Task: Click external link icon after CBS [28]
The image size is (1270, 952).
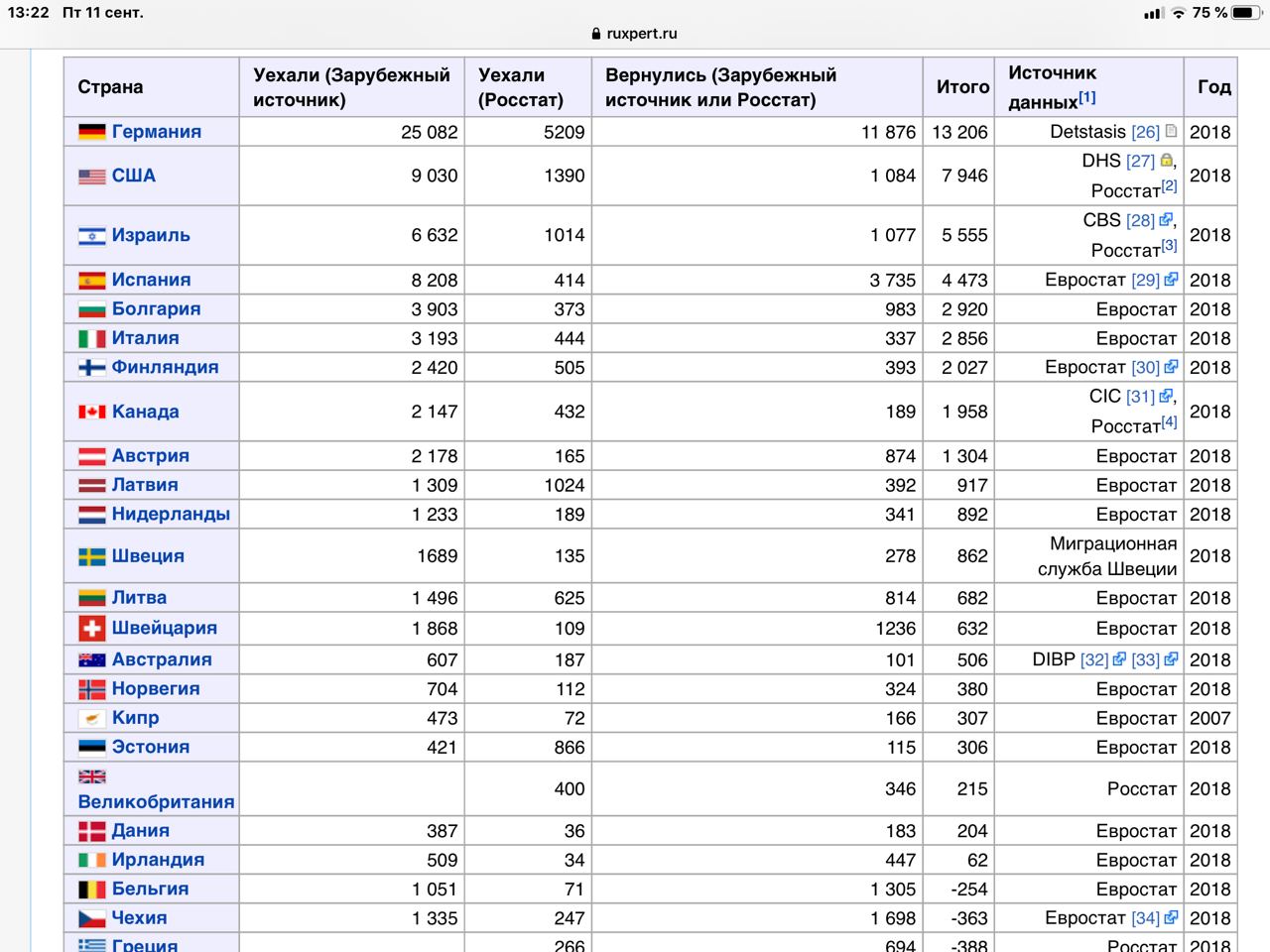Action: pyautogui.click(x=1166, y=219)
